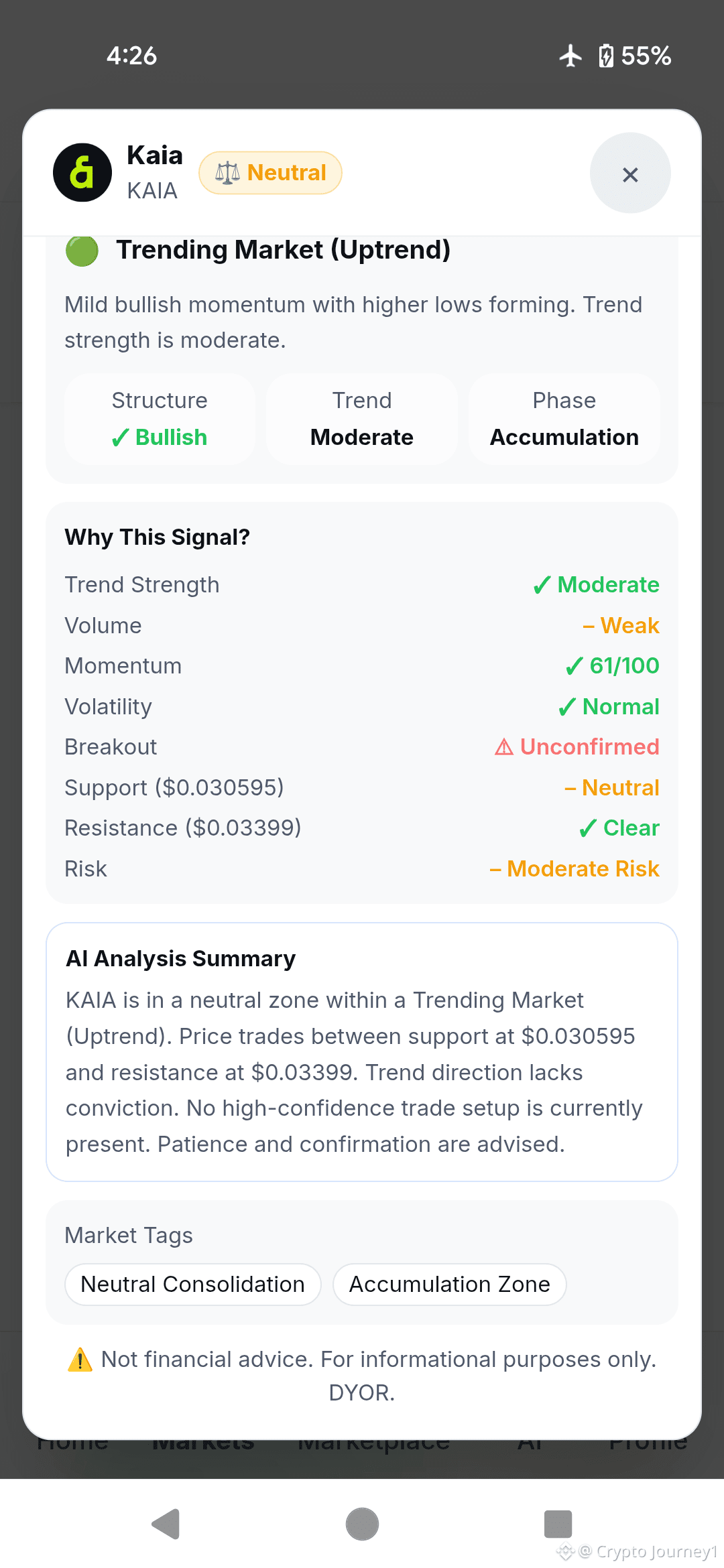This screenshot has height=1568, width=724.
Task: Tap the yellow warning disclaimer icon
Action: (80, 1360)
